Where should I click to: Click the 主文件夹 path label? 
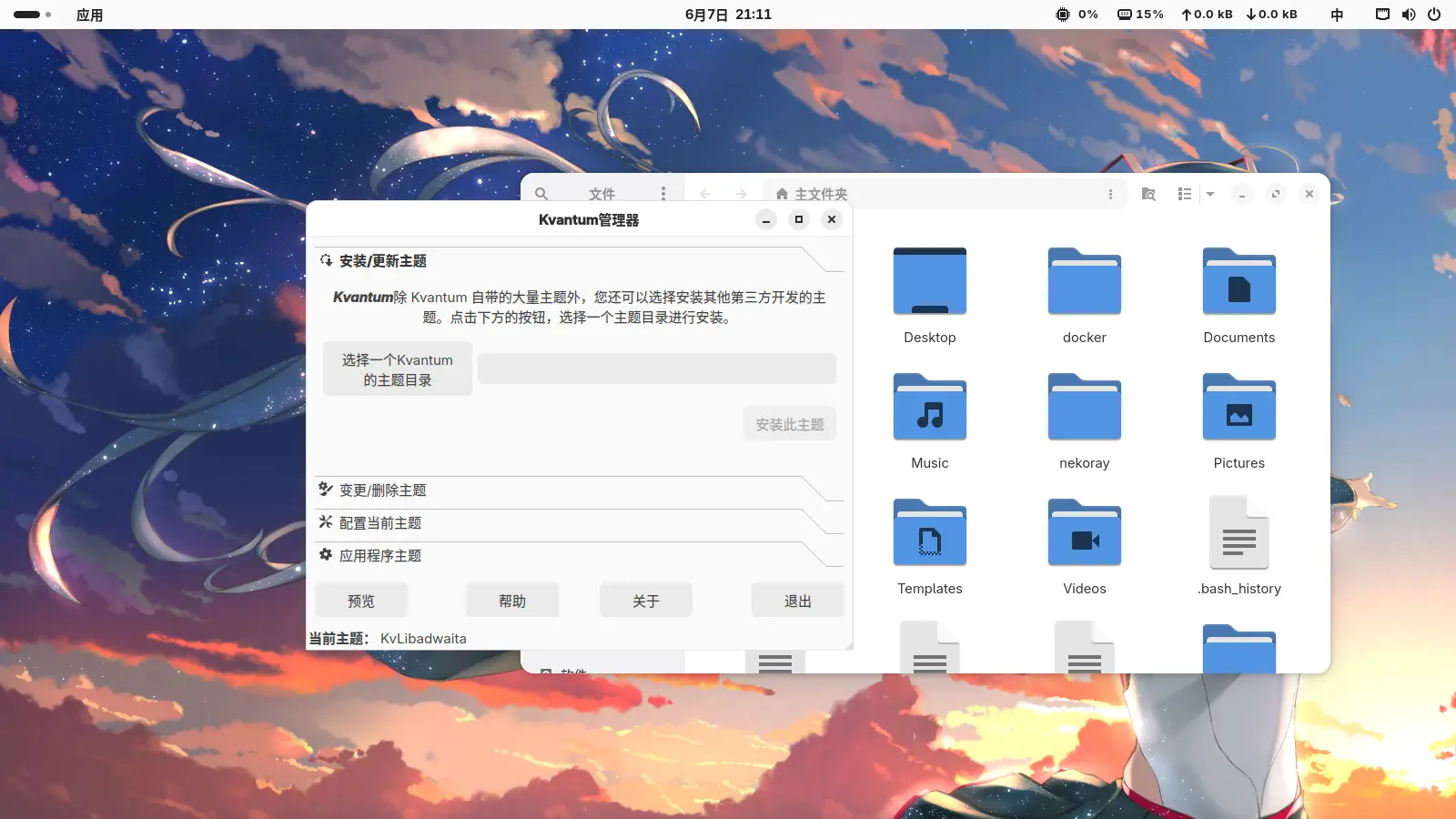(x=821, y=194)
